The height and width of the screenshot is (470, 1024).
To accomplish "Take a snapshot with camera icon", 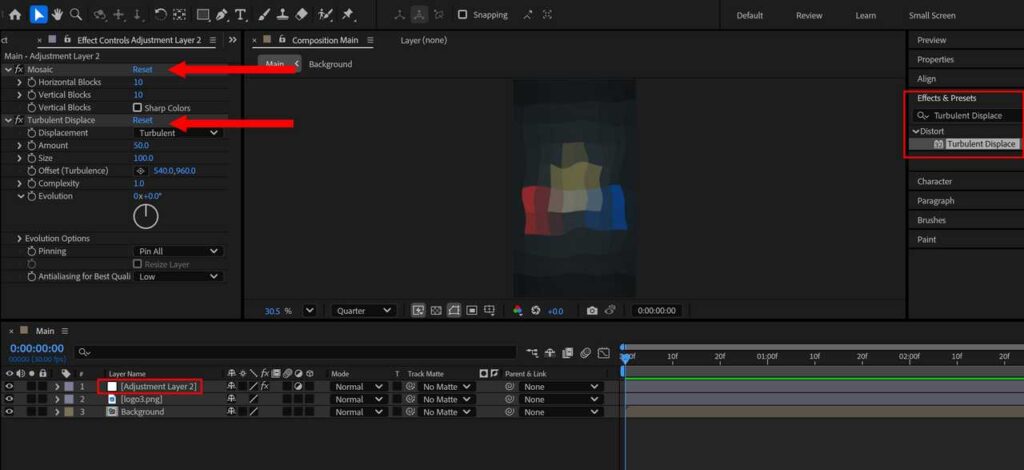I will [592, 311].
